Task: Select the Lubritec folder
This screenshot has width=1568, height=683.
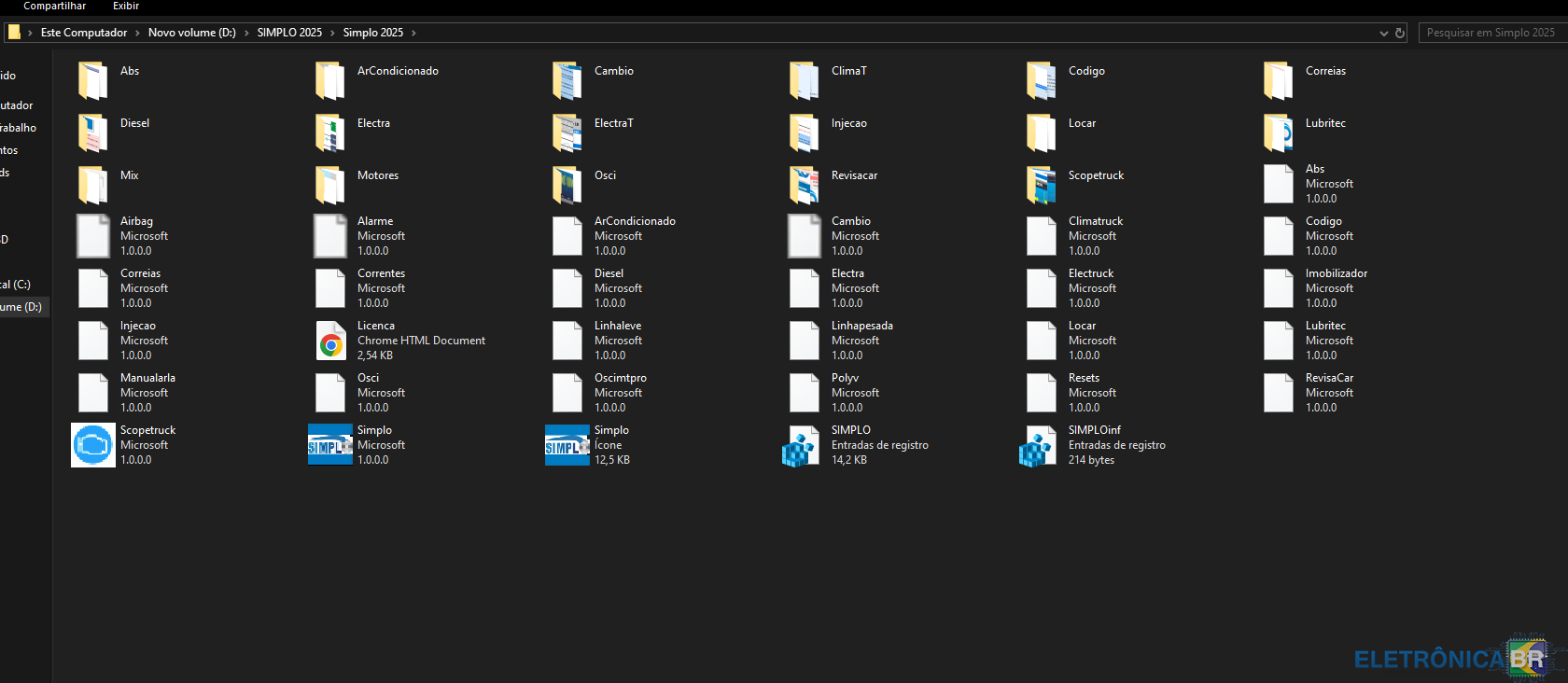Action: click(1278, 132)
